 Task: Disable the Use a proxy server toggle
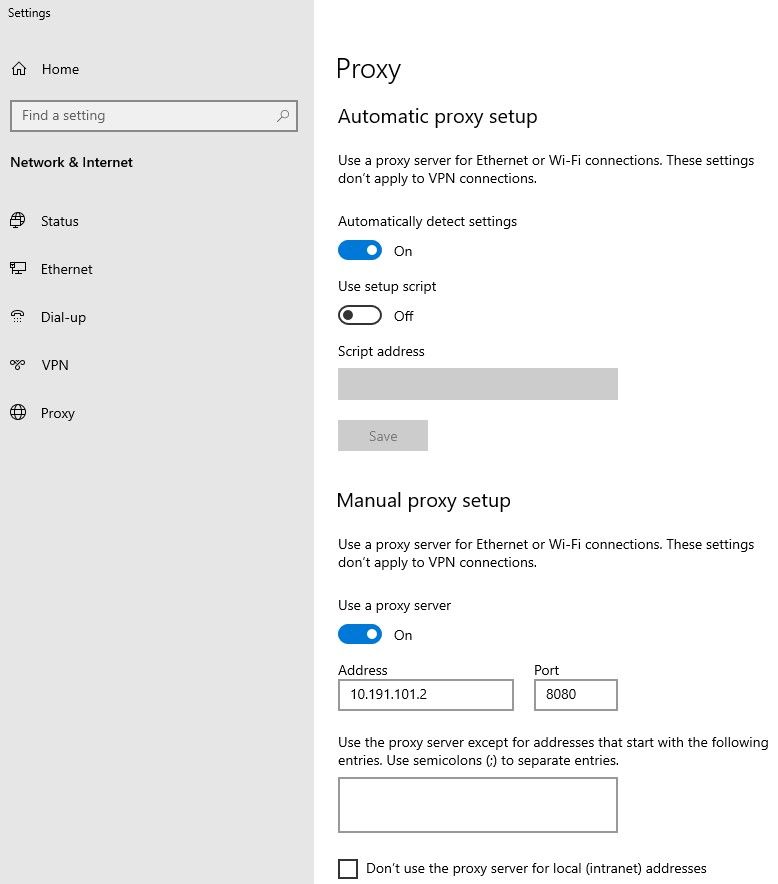click(x=360, y=634)
